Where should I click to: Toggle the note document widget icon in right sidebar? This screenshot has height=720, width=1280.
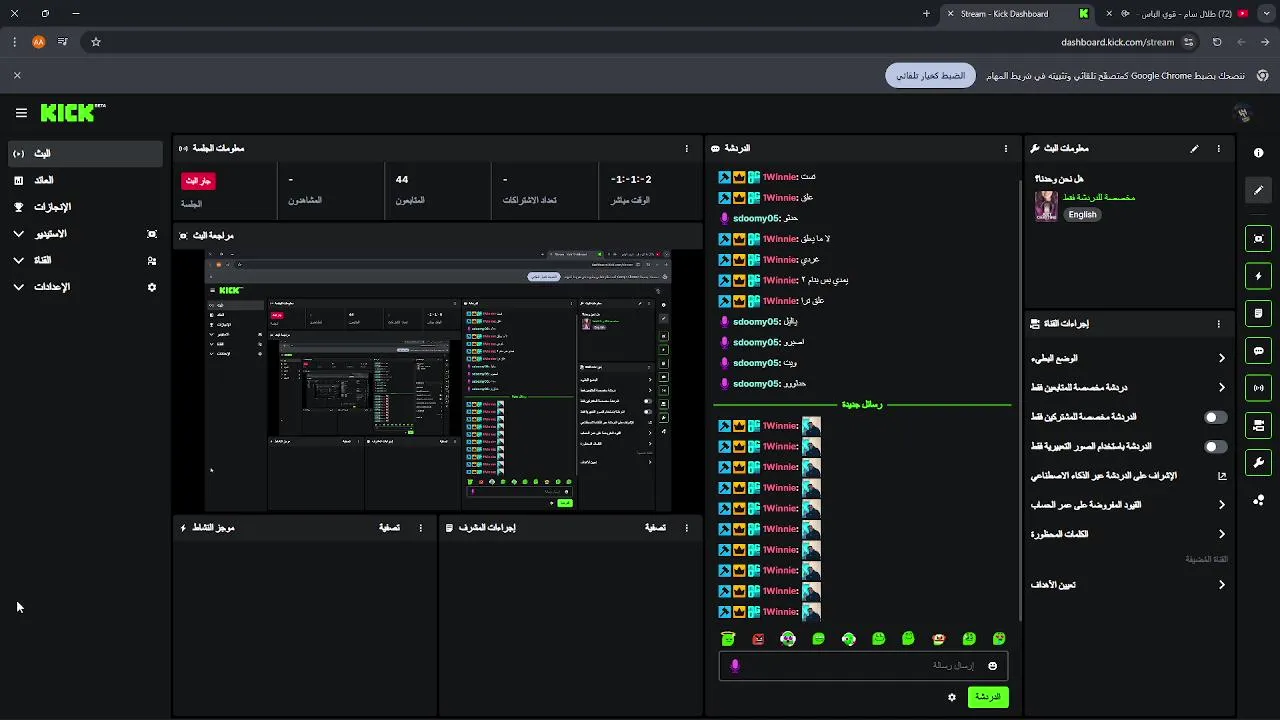pyautogui.click(x=1258, y=313)
